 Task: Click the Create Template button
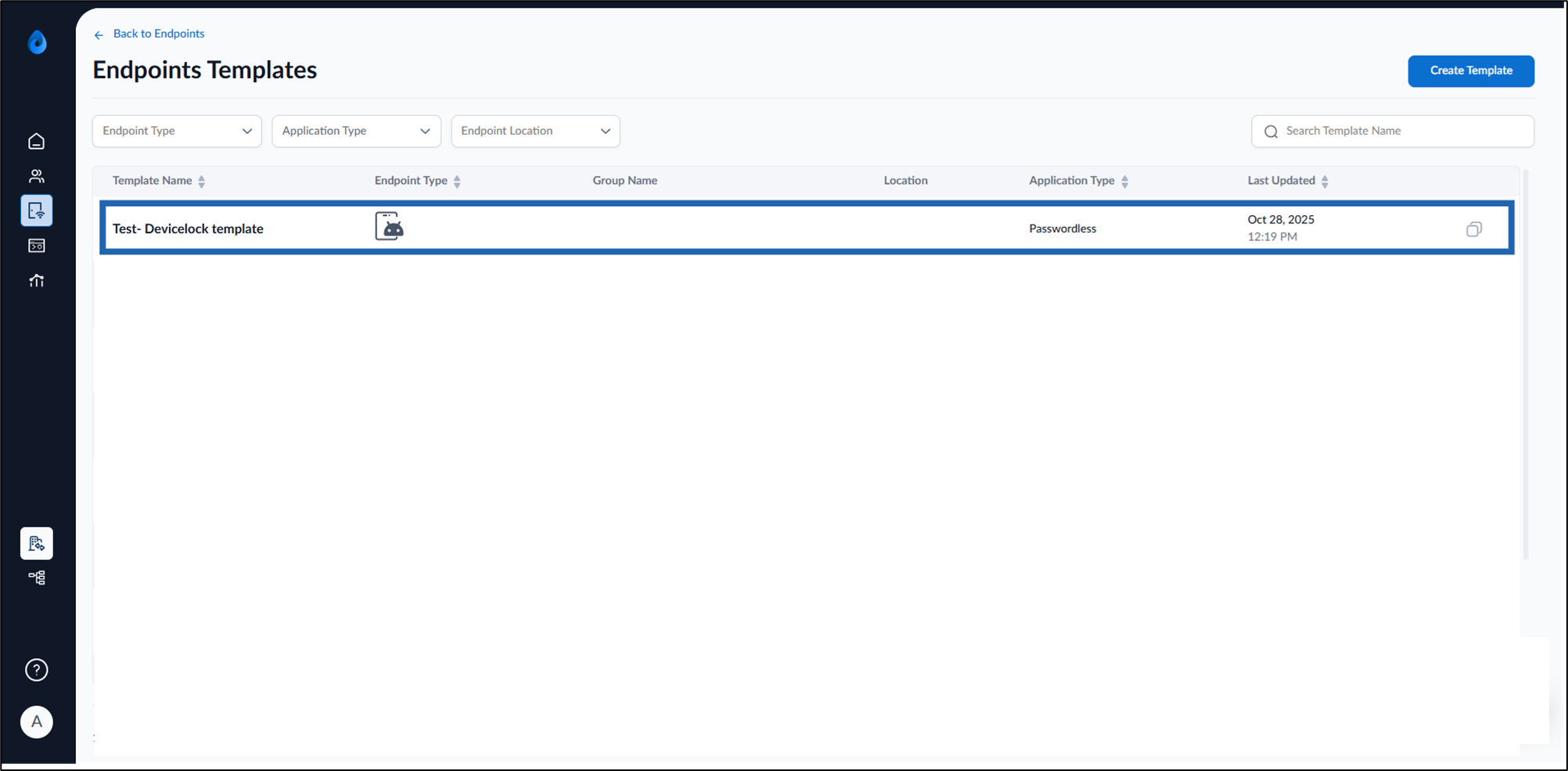tap(1471, 70)
